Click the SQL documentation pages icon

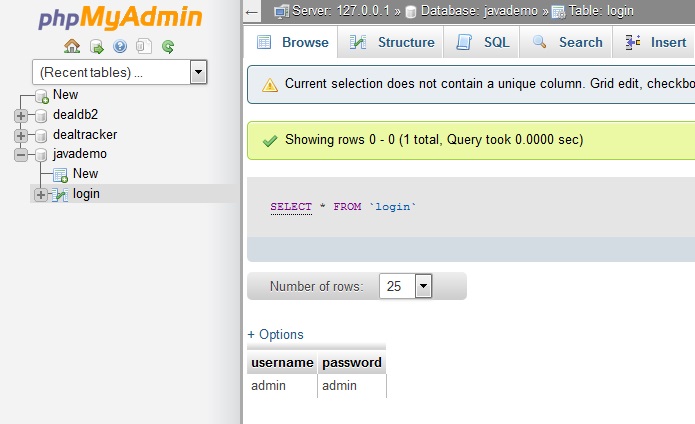tap(144, 46)
